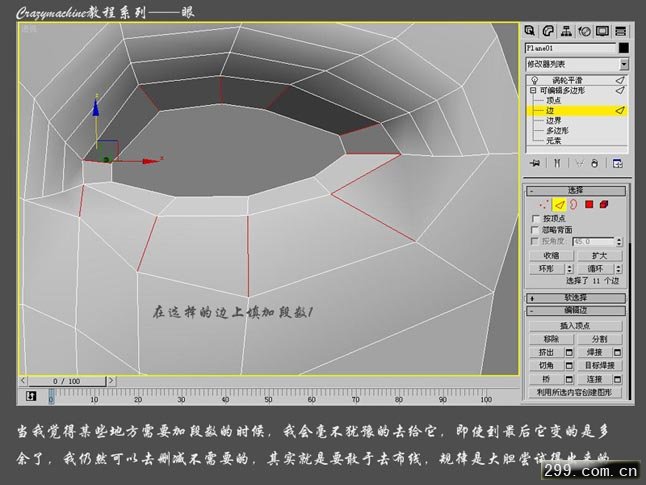Select 边界 sub-object in stack

click(x=553, y=120)
